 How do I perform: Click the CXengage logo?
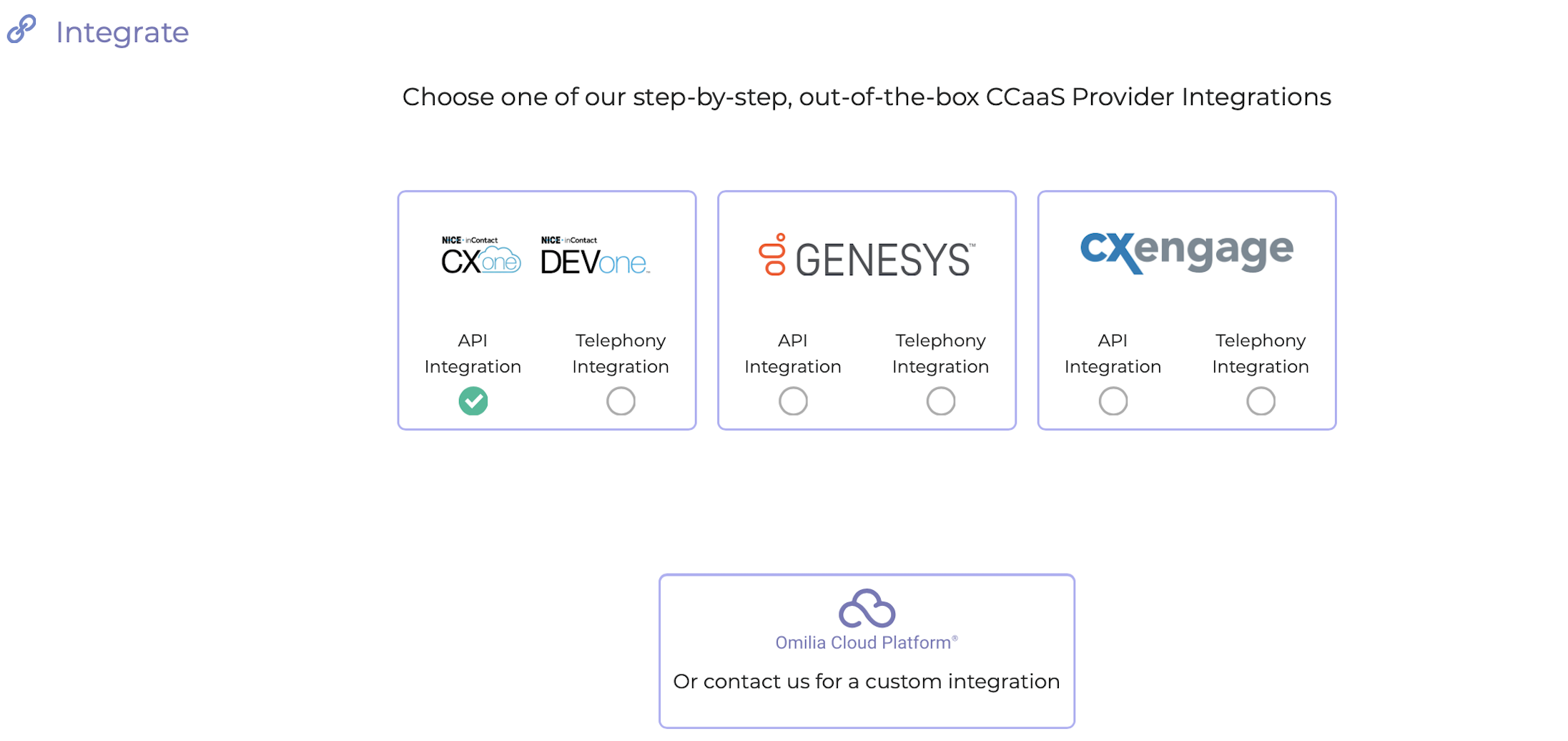[x=1187, y=252]
